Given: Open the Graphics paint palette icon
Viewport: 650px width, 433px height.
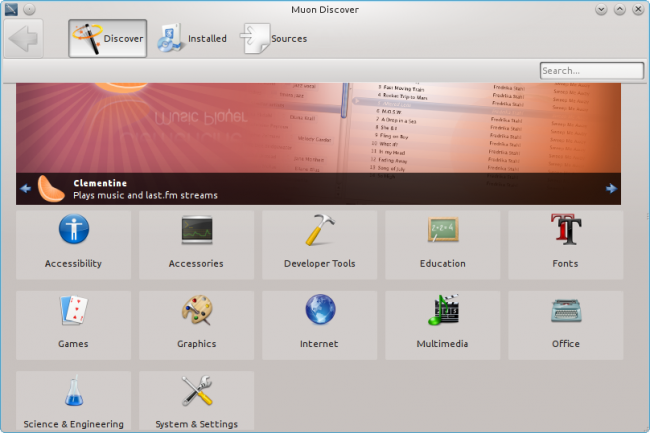Looking at the screenshot, I should (x=197, y=310).
